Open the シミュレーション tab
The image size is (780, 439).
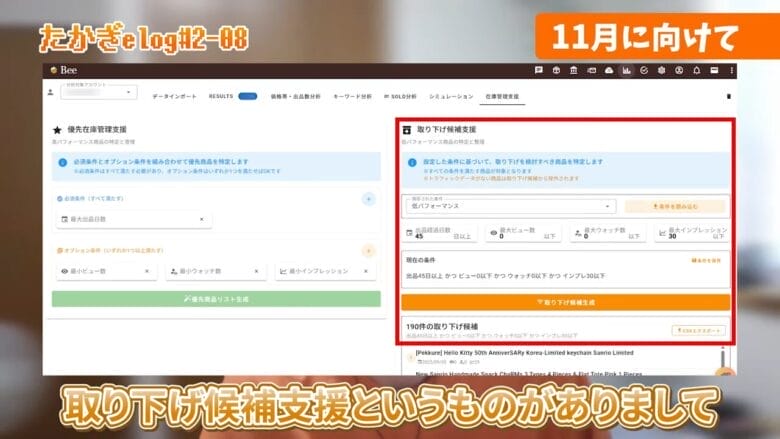tap(451, 96)
